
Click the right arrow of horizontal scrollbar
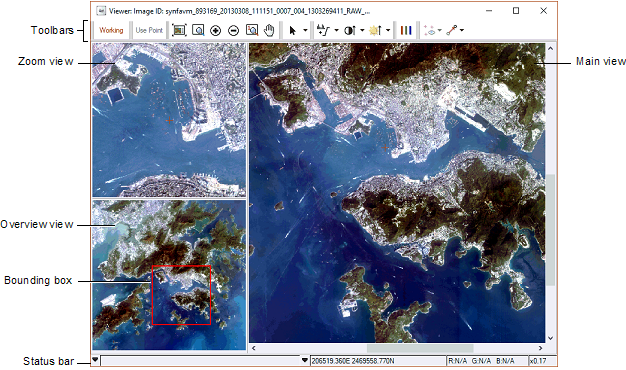click(540, 348)
